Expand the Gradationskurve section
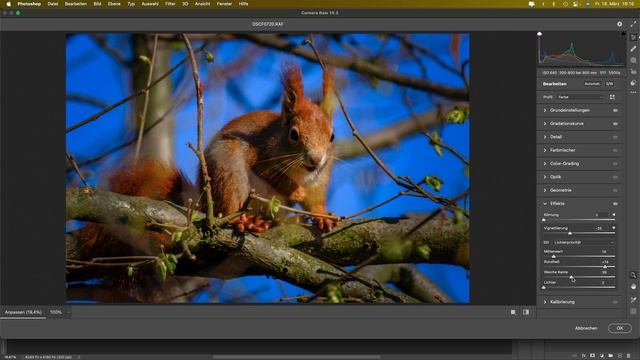 click(545, 124)
